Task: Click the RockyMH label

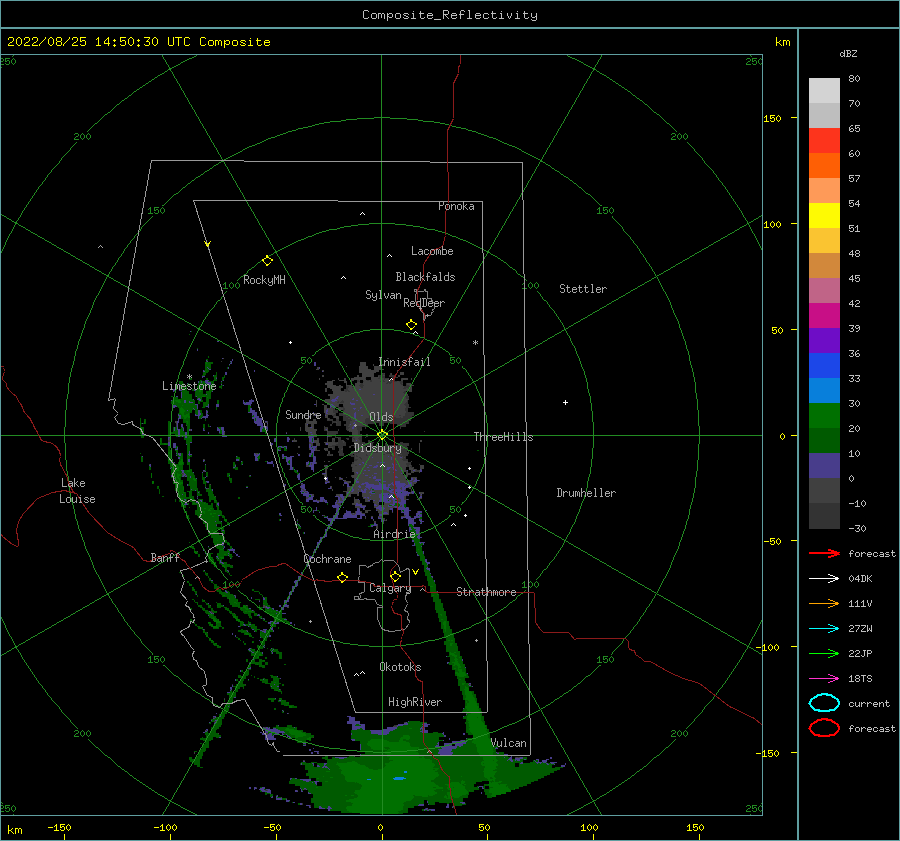Action: [264, 280]
